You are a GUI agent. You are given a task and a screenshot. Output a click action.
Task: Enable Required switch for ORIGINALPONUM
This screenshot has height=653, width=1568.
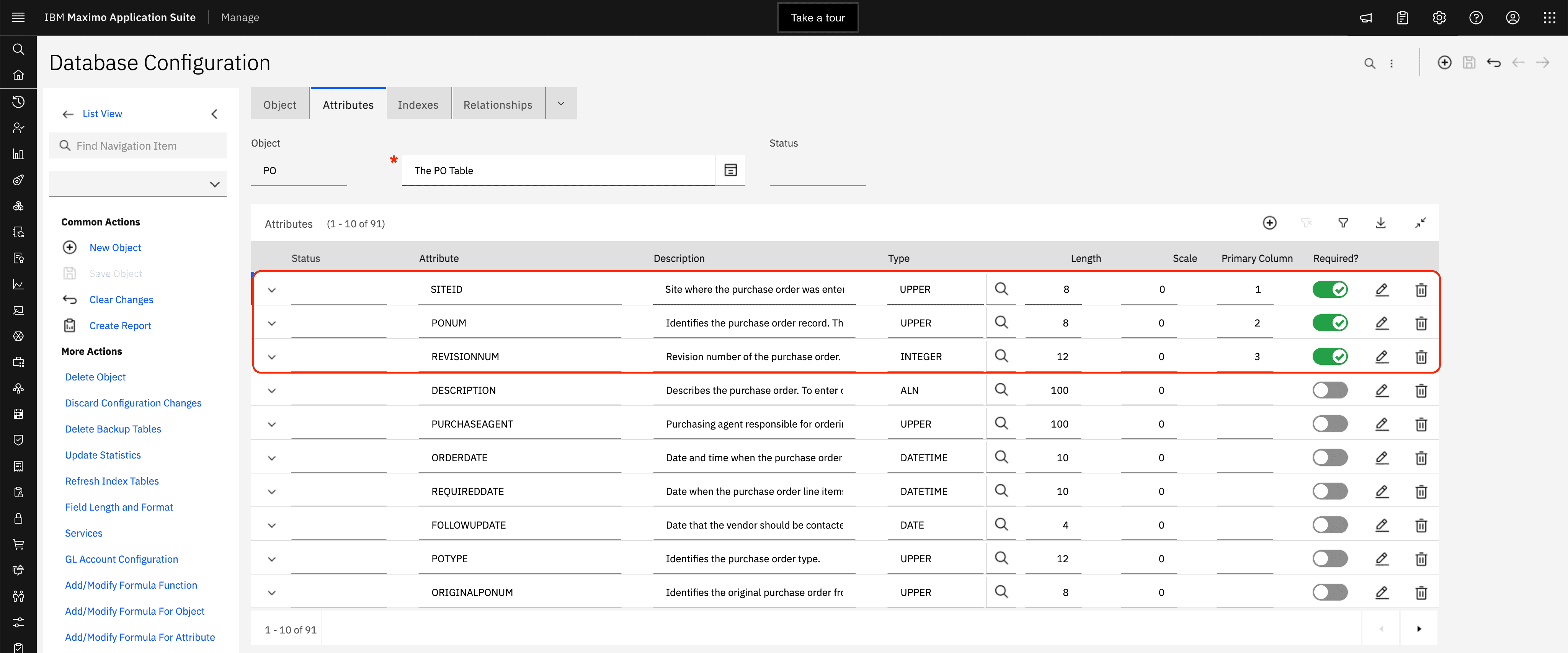tap(1330, 592)
